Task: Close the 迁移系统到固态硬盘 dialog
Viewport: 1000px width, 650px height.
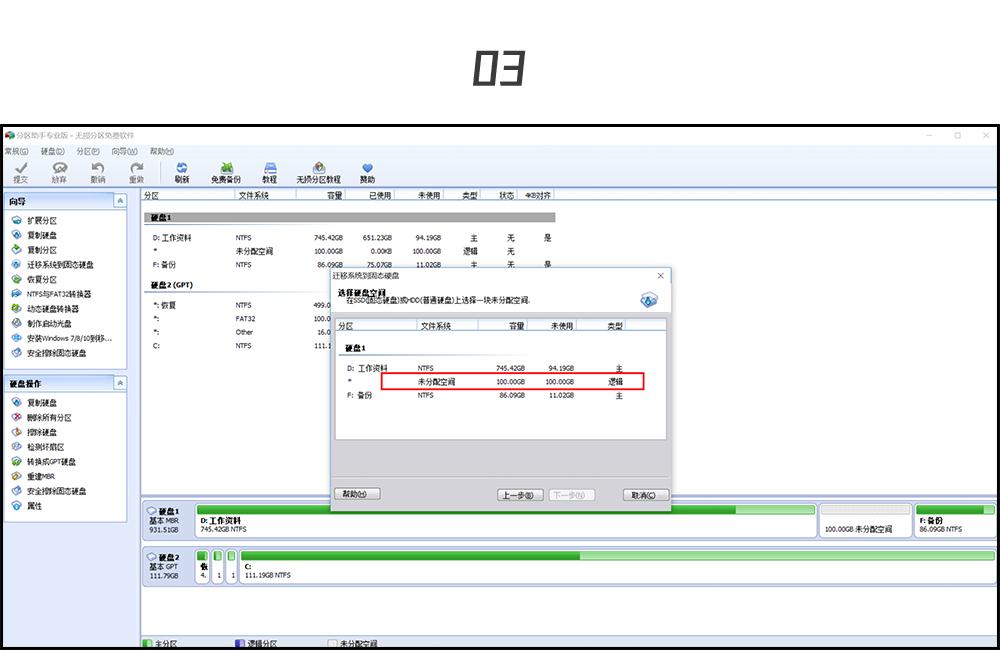Action: [x=661, y=276]
